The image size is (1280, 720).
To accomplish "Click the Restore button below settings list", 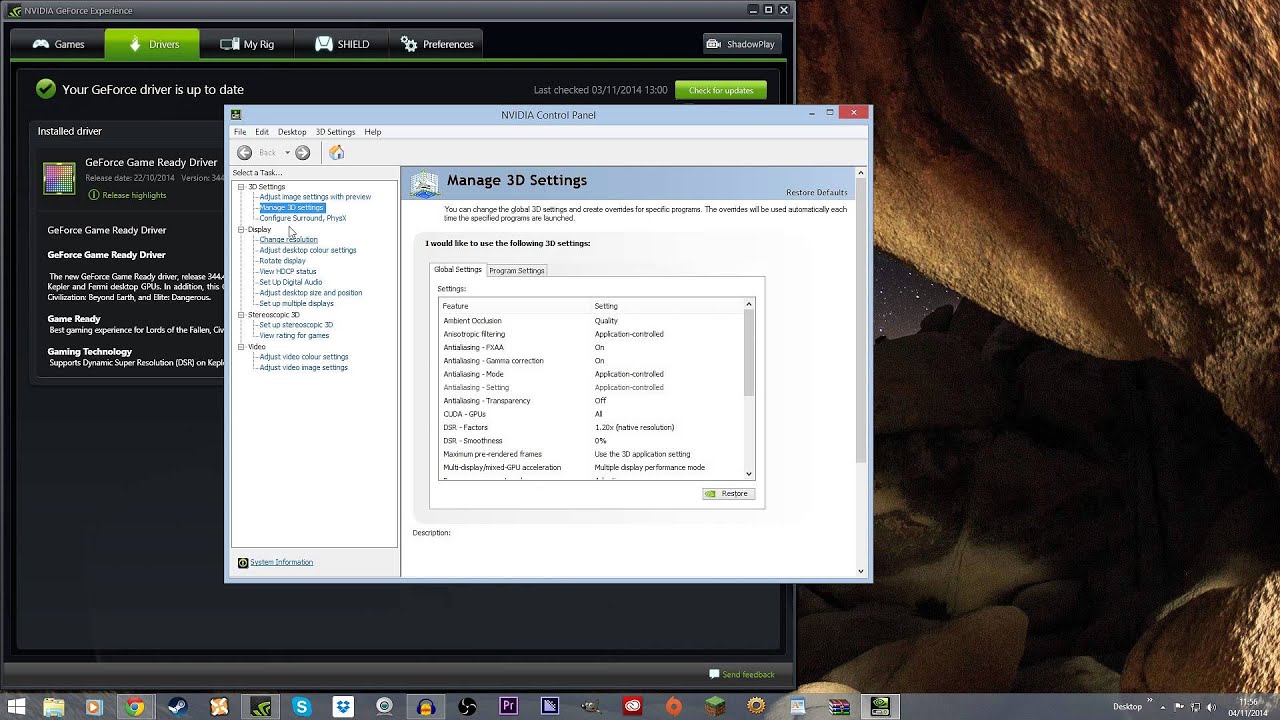I will (729, 494).
